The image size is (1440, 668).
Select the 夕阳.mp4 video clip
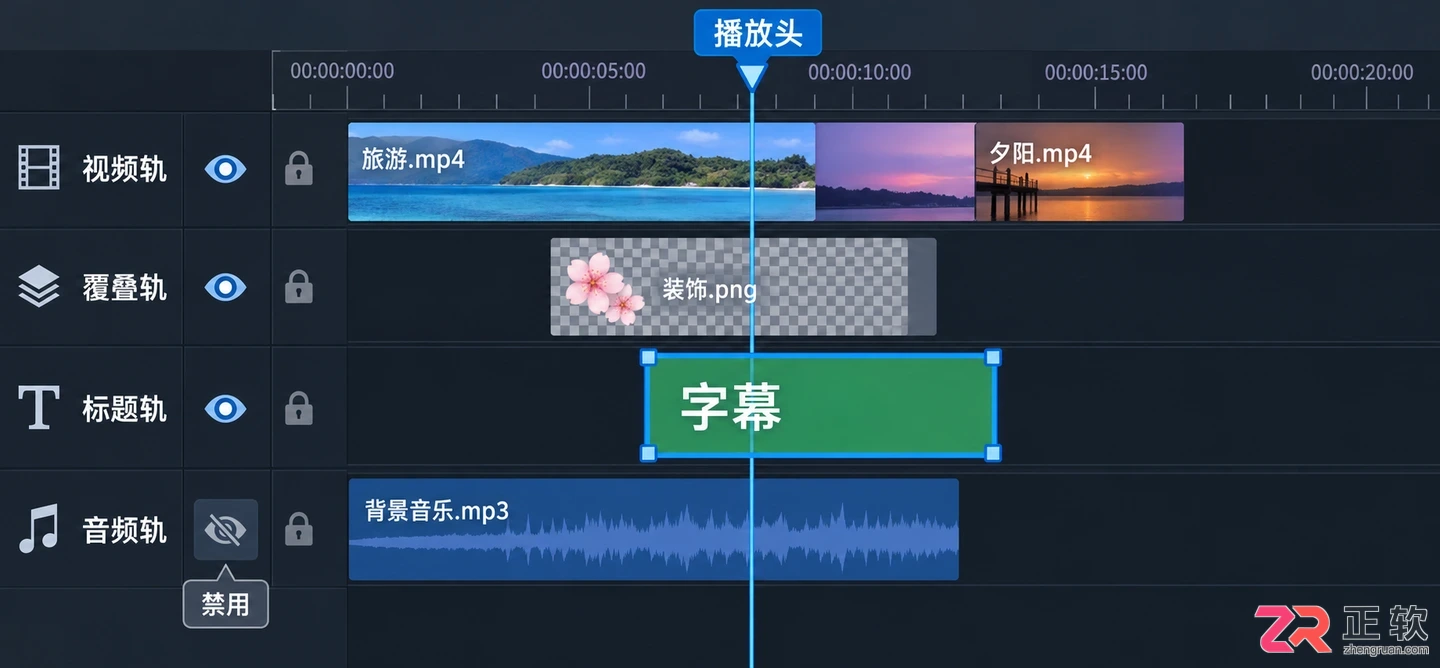tap(1079, 171)
